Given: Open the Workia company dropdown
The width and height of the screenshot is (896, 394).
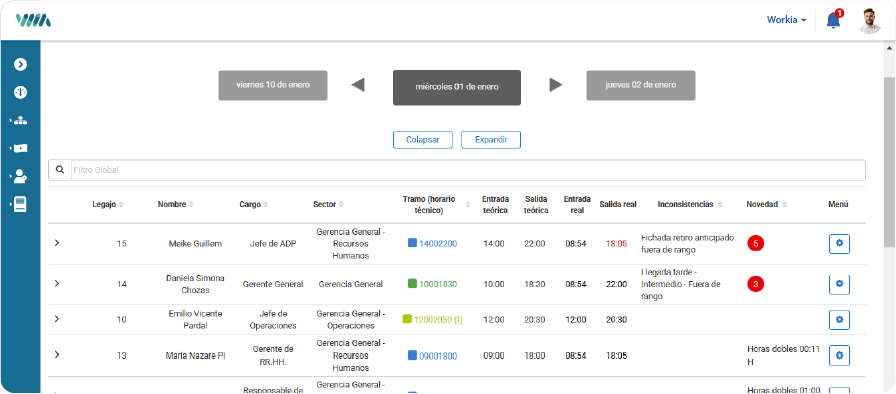Looking at the screenshot, I should point(787,19).
